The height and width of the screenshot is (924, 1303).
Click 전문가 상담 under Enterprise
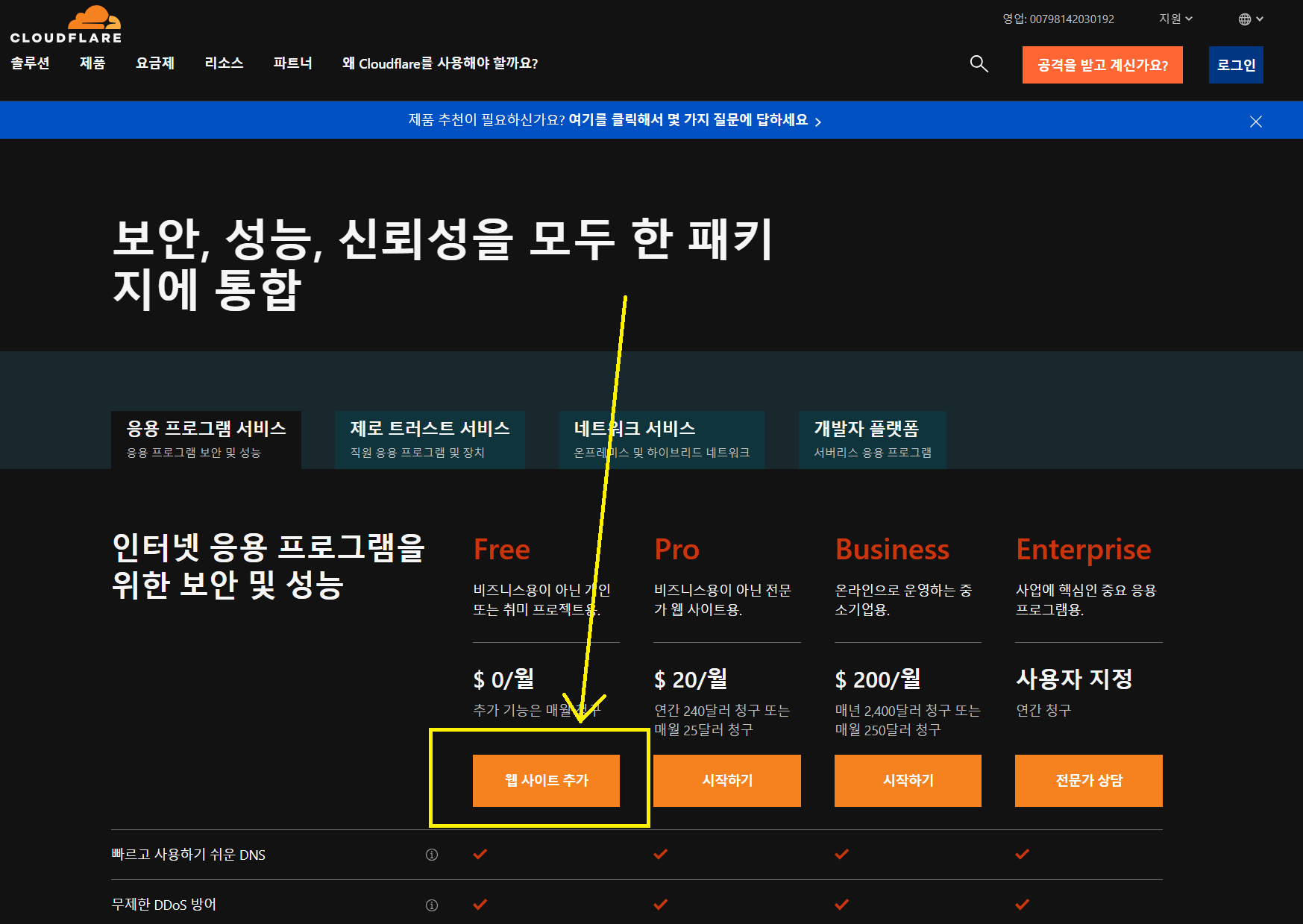[x=1089, y=781]
